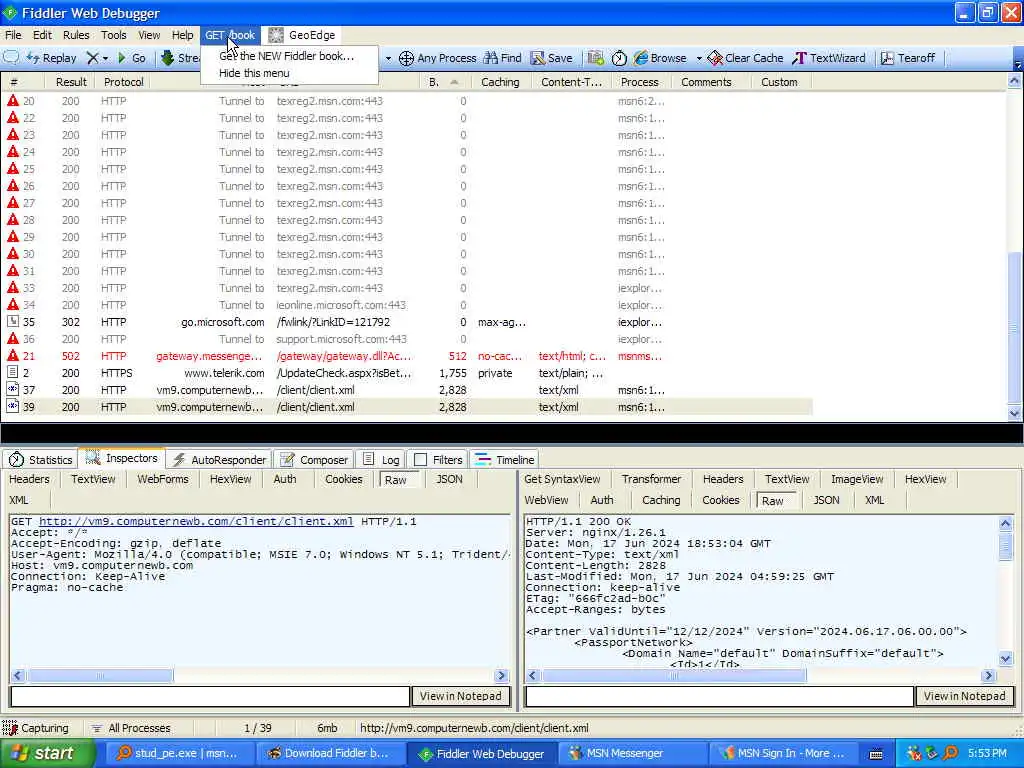Select request WebForms inspector tab
The width and height of the screenshot is (1024, 768).
point(163,479)
